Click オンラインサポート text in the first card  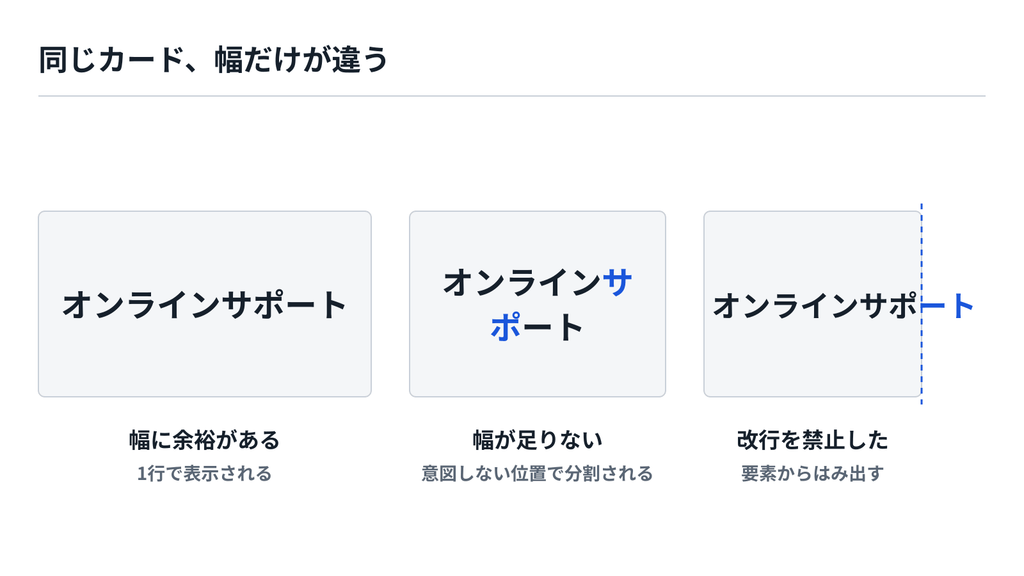click(204, 305)
